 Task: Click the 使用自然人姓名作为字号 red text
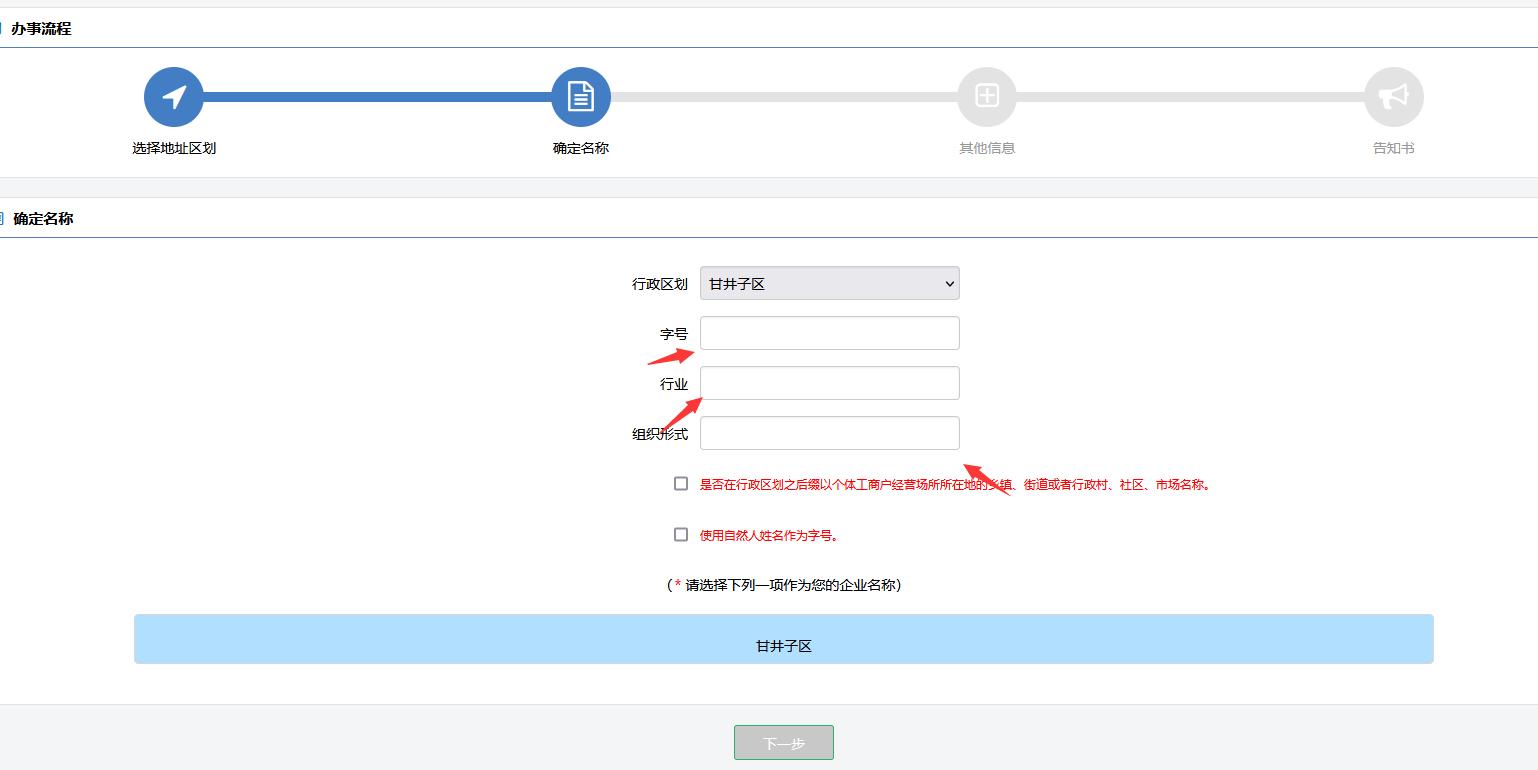769,535
